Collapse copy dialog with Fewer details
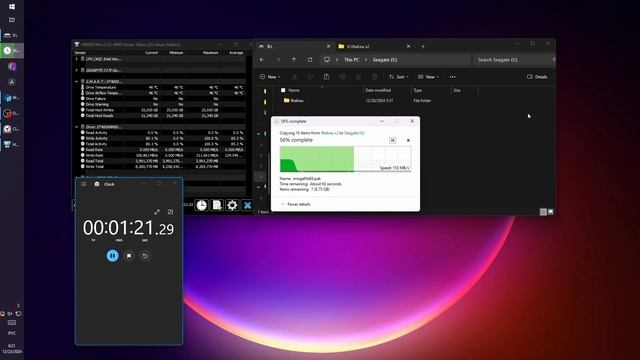 coord(296,204)
